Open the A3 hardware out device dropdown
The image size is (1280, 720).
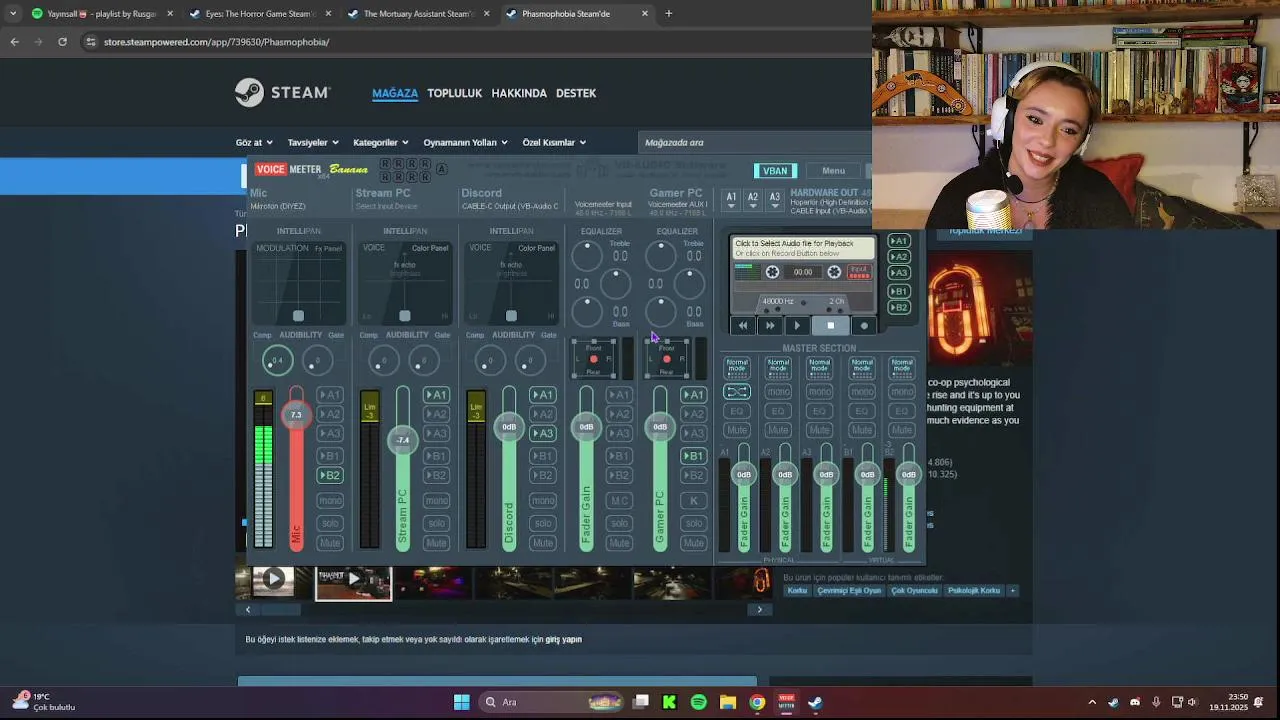tap(775, 199)
